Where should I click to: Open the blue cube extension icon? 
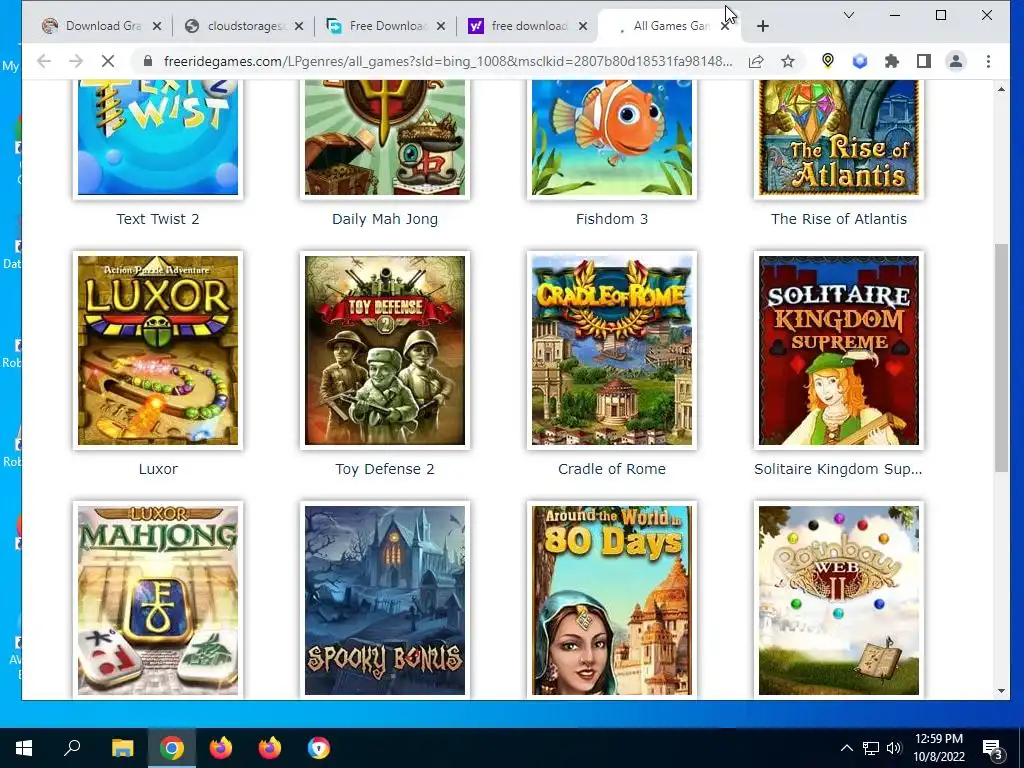point(860,61)
